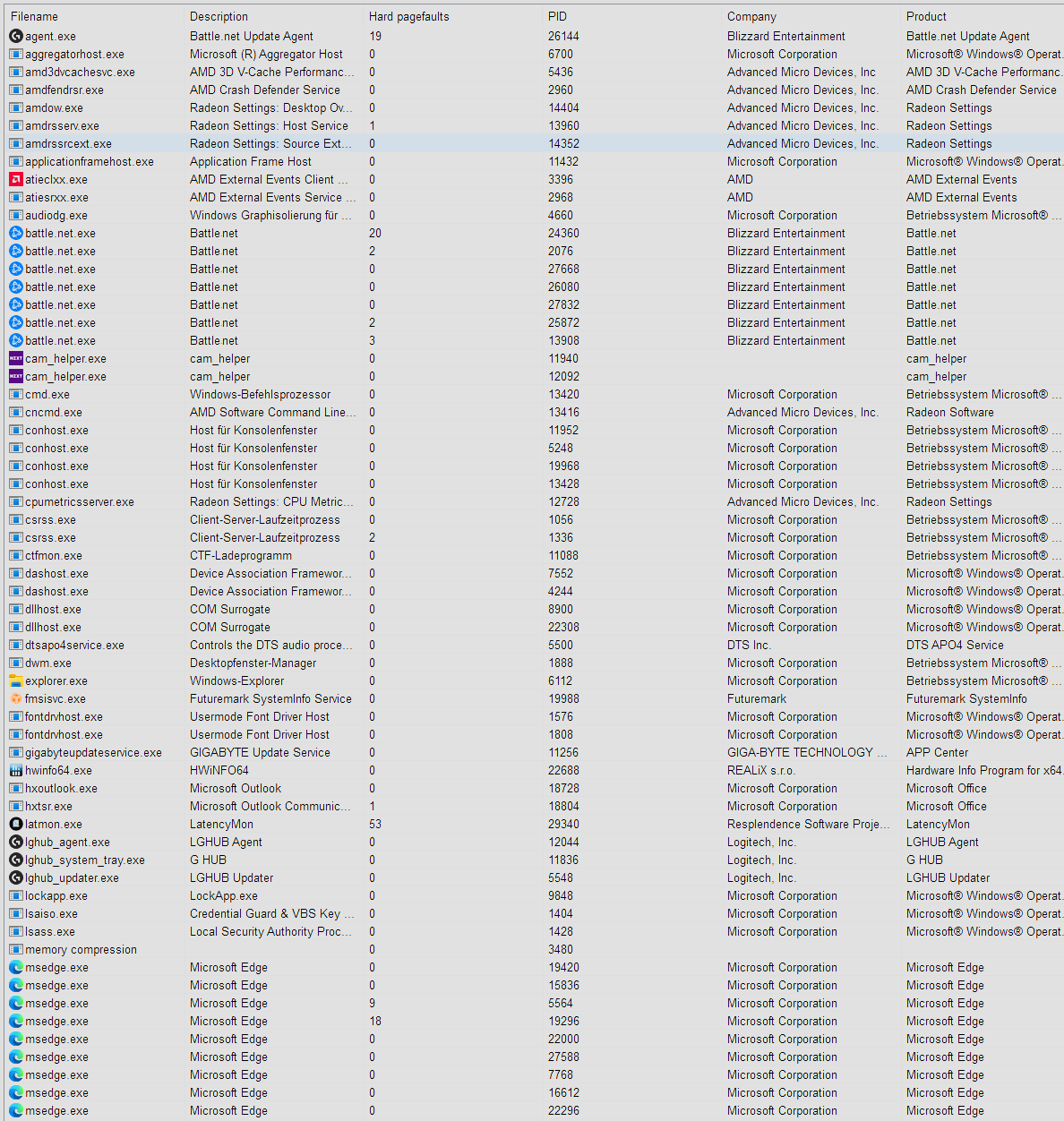Click the msedge.exe icon for PID 22296
Viewport: 1064px width, 1121px height.
[x=16, y=1111]
